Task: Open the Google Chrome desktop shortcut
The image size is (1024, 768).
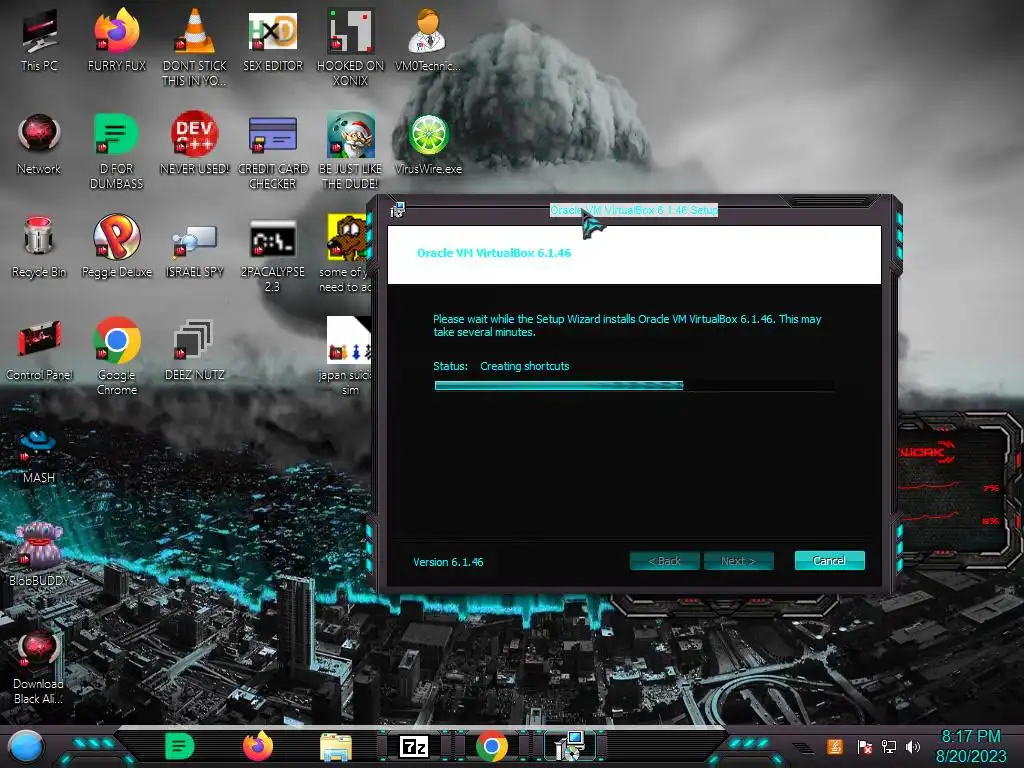Action: point(117,357)
